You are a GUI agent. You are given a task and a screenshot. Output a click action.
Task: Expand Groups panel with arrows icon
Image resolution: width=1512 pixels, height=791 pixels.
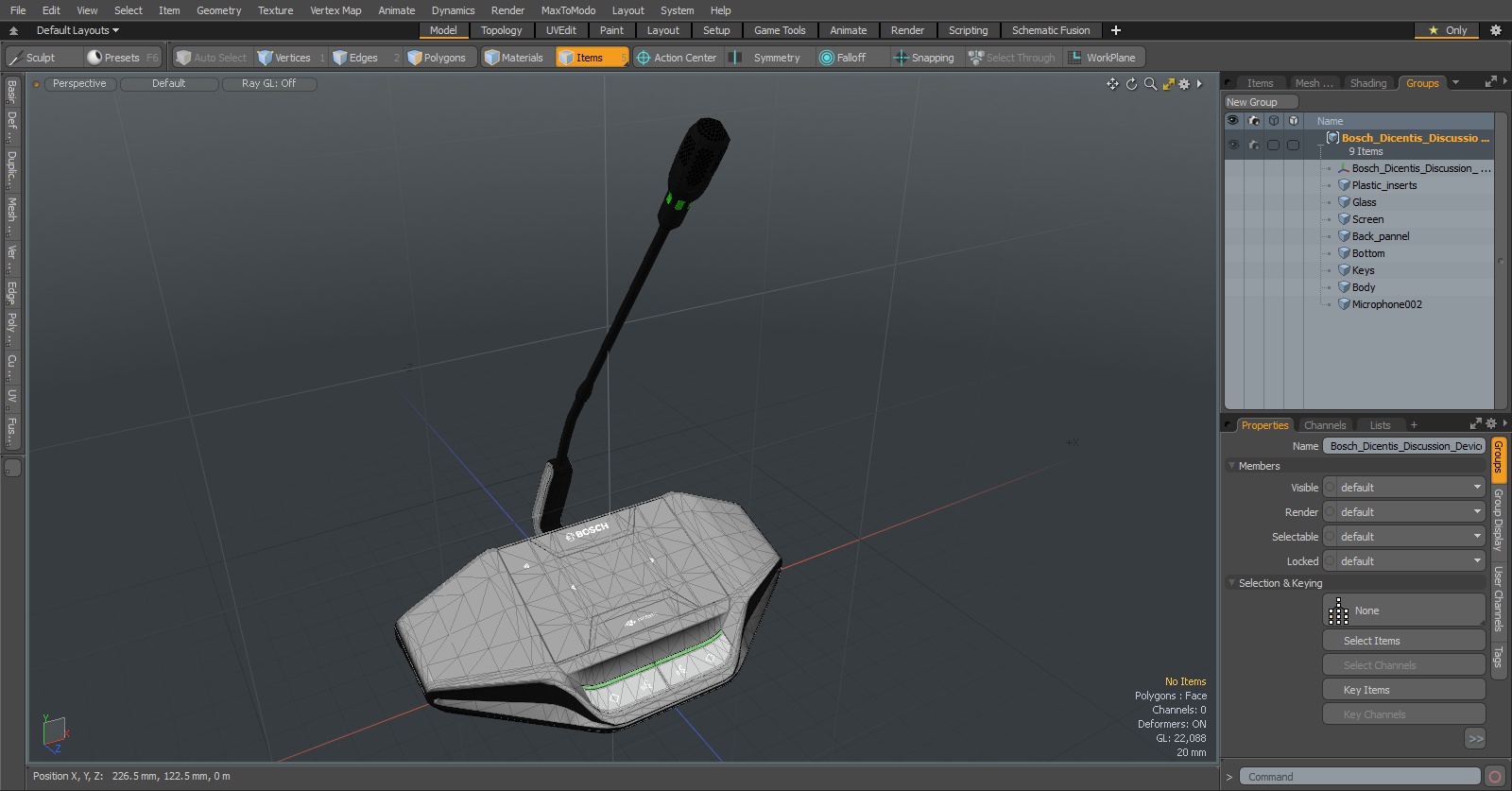click(1491, 82)
